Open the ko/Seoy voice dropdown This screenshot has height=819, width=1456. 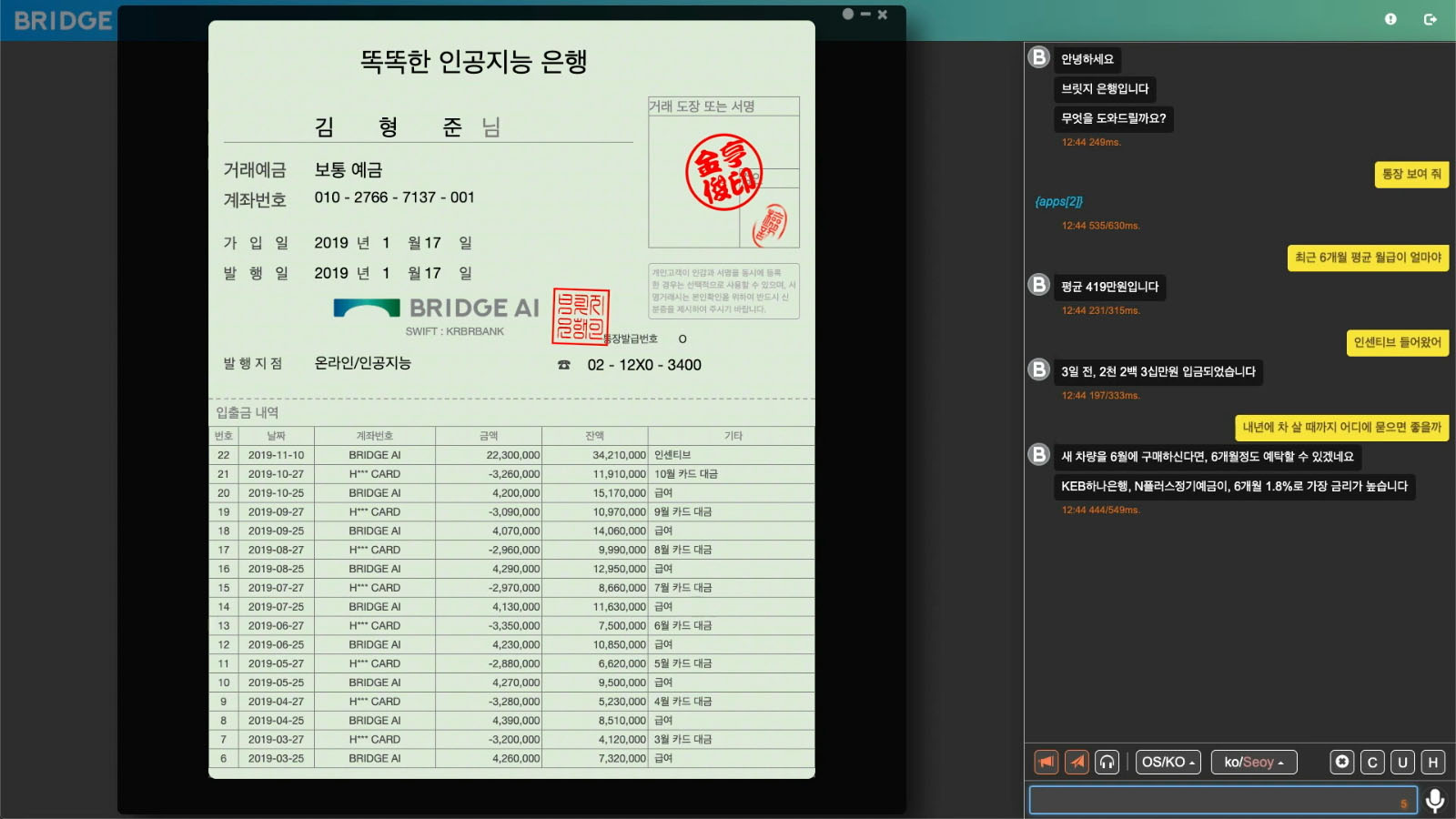pos(1254,762)
